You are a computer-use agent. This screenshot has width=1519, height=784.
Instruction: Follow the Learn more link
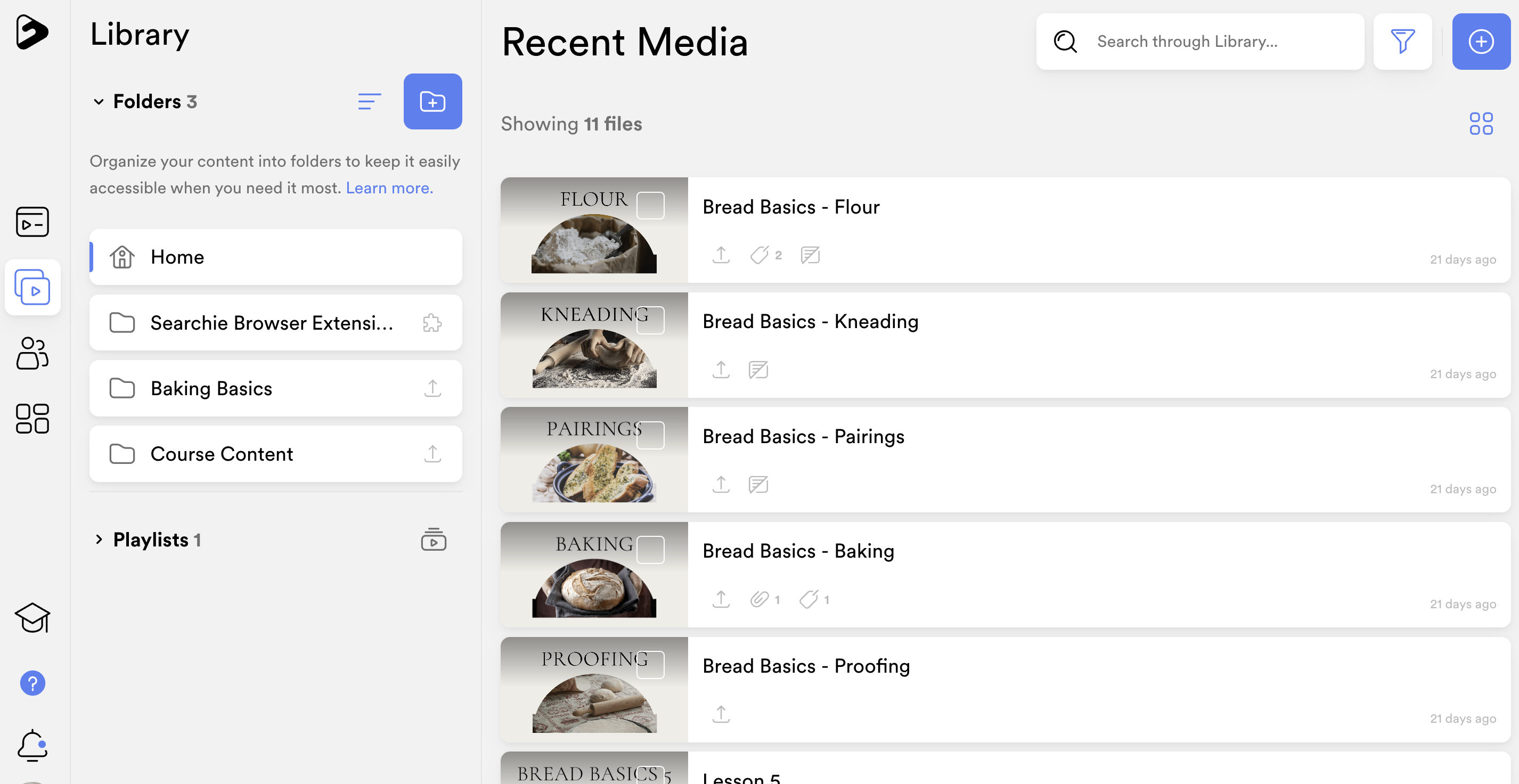click(x=389, y=187)
